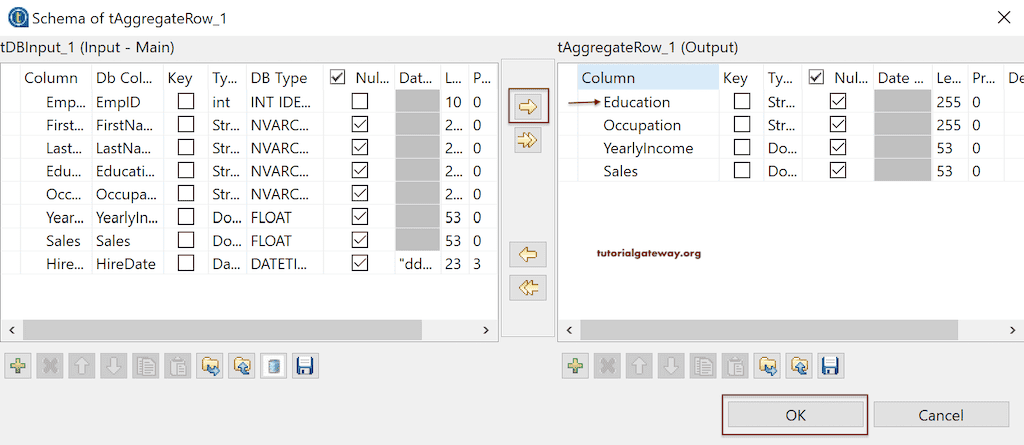
Task: Tick the Key checkbox in the HireDate row
Action: click(x=186, y=263)
